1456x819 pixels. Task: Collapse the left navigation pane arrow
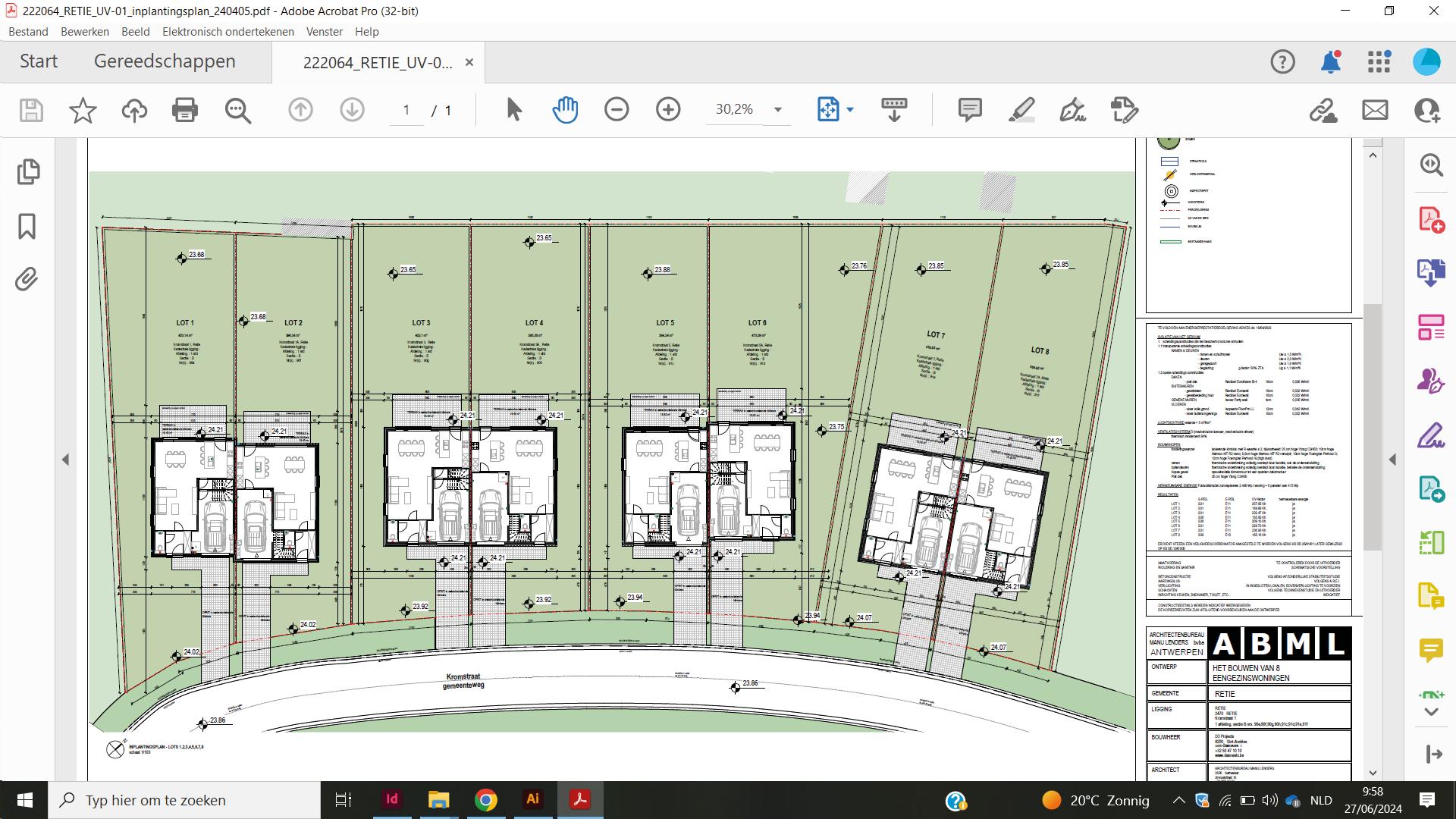click(65, 460)
